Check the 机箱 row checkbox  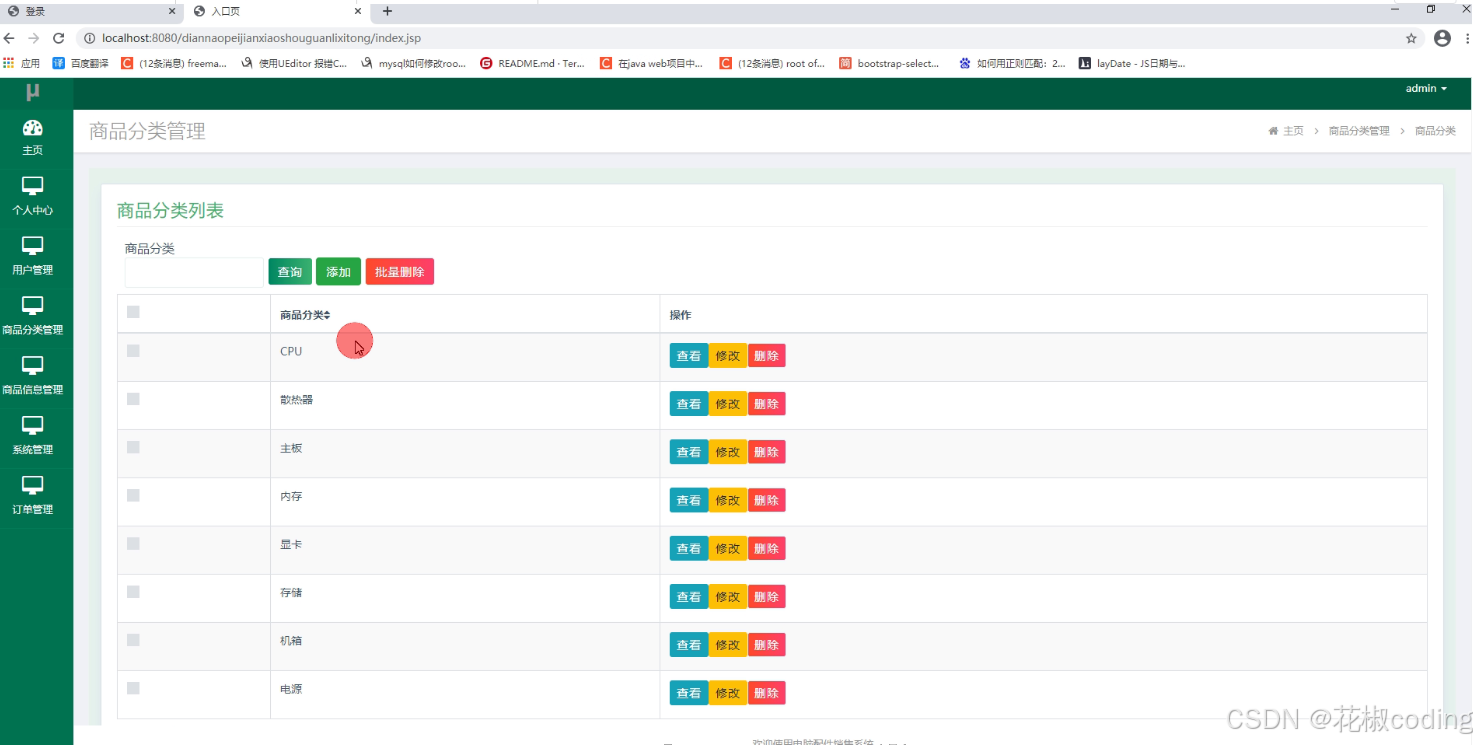(x=133, y=640)
